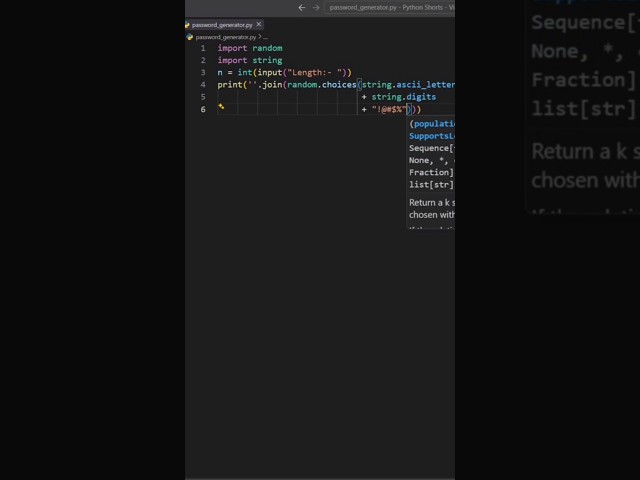
Task: Click the forward navigation arrow
Action: click(316, 7)
